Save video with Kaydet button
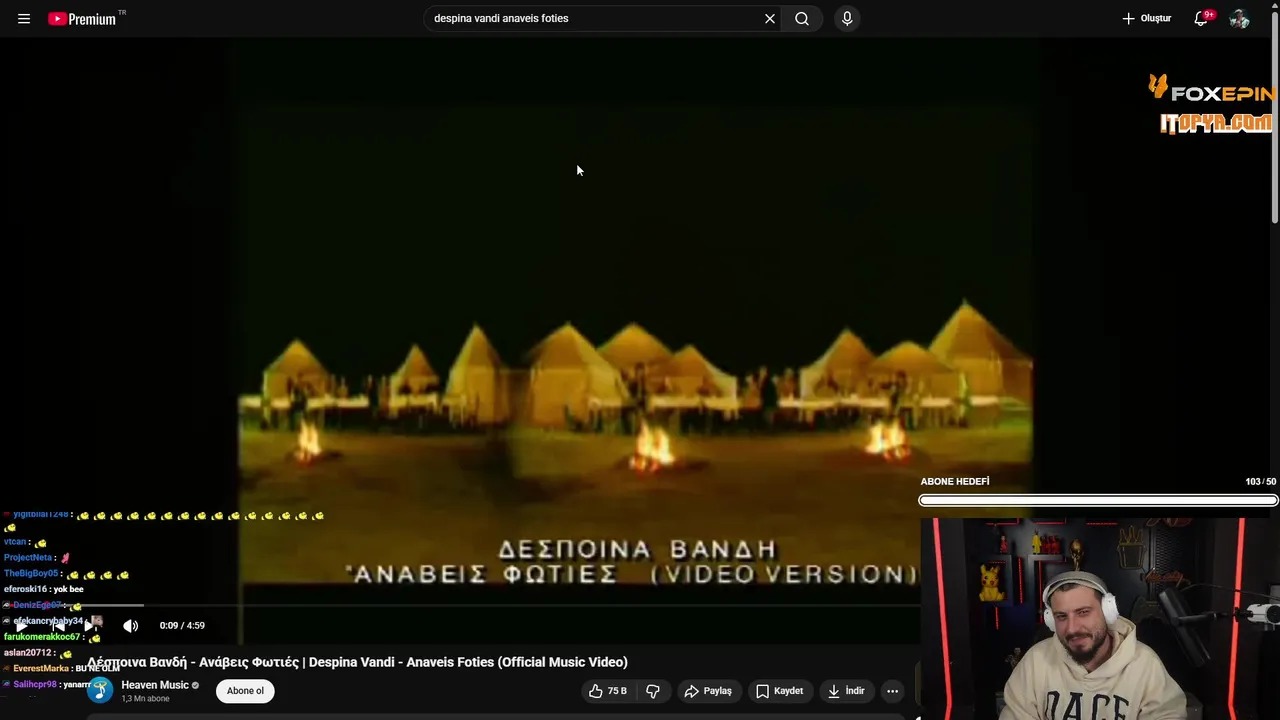This screenshot has height=720, width=1280. pos(779,691)
